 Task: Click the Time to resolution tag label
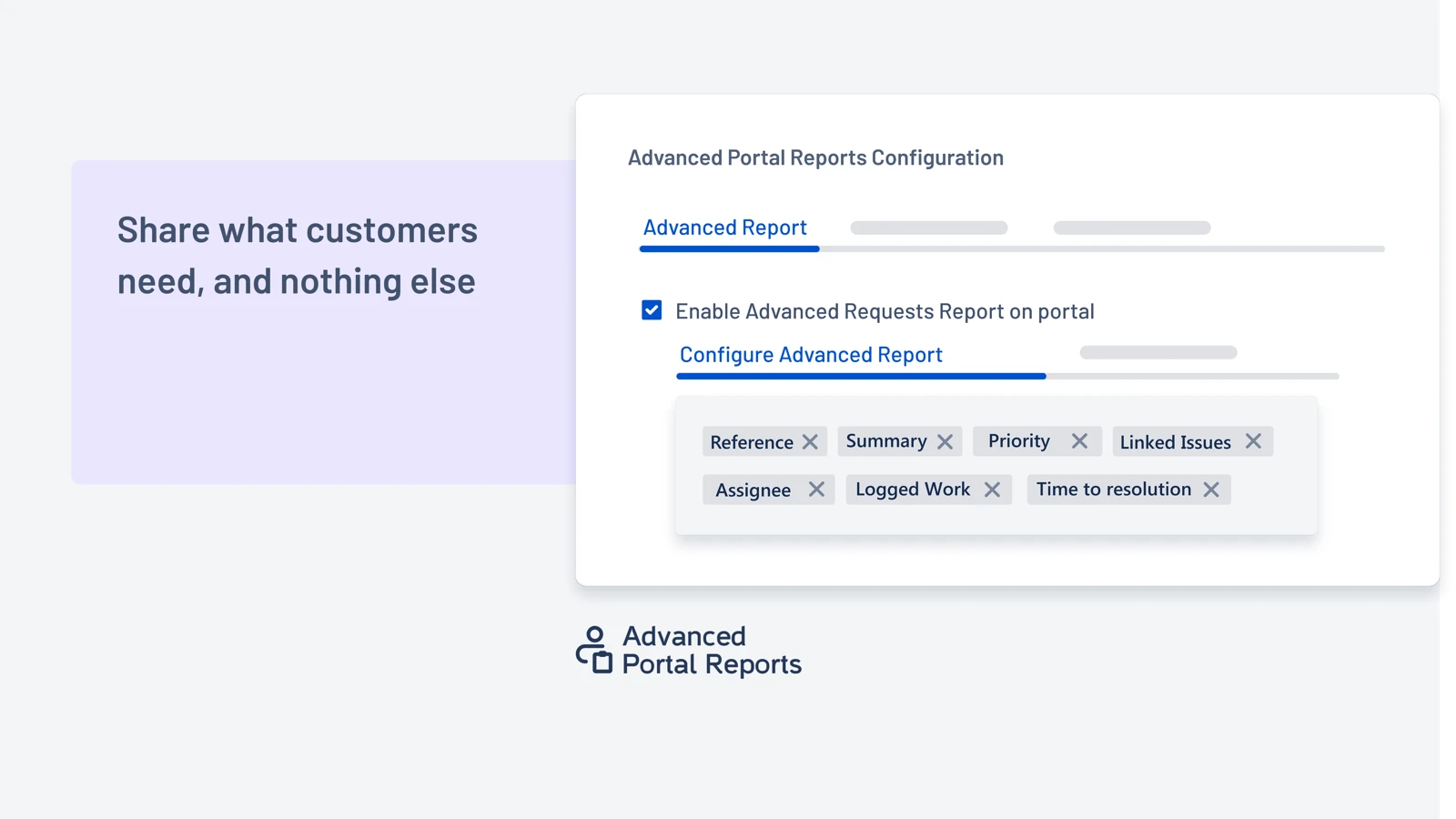click(x=1114, y=490)
